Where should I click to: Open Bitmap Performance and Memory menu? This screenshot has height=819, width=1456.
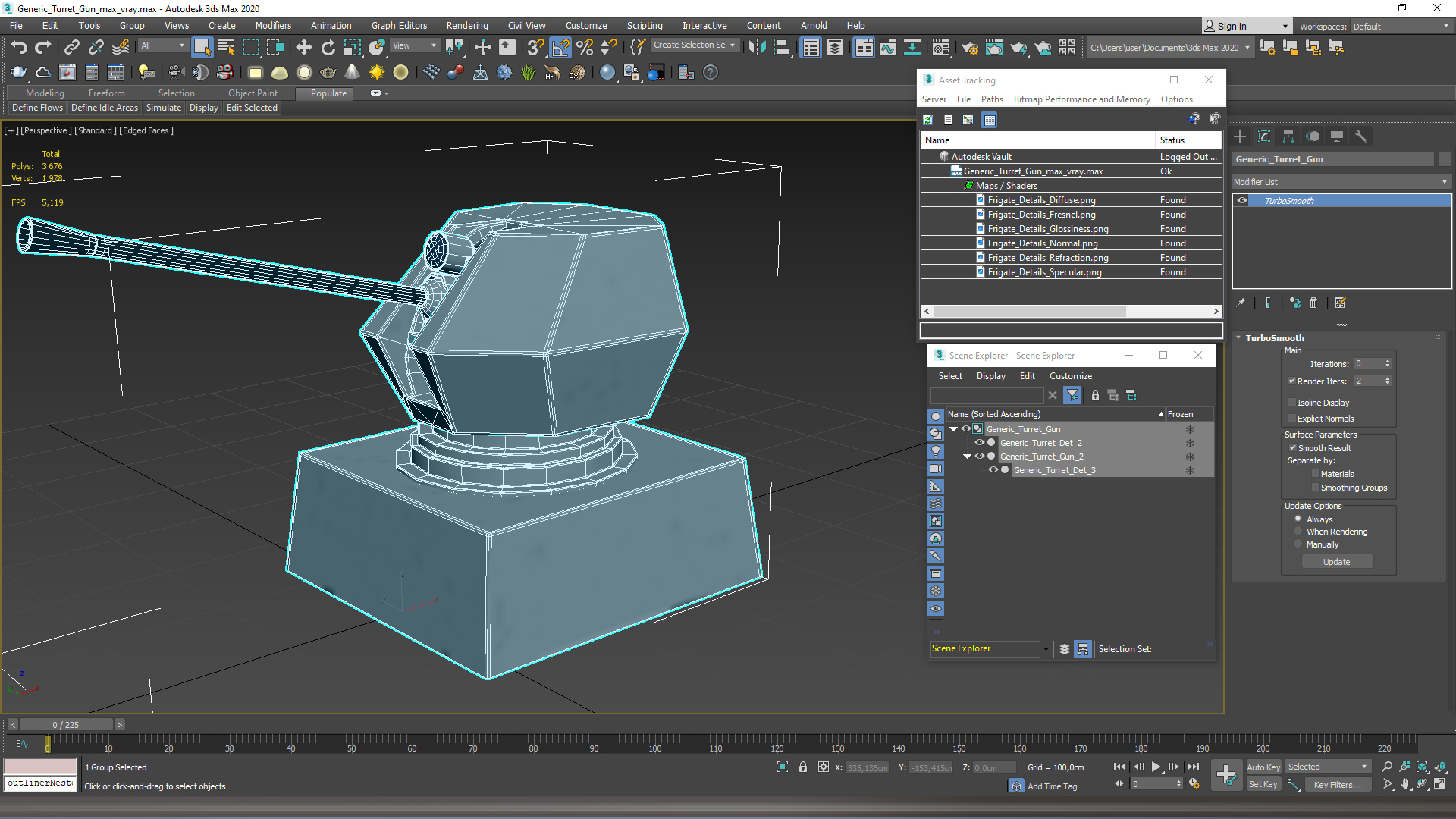click(x=1081, y=99)
